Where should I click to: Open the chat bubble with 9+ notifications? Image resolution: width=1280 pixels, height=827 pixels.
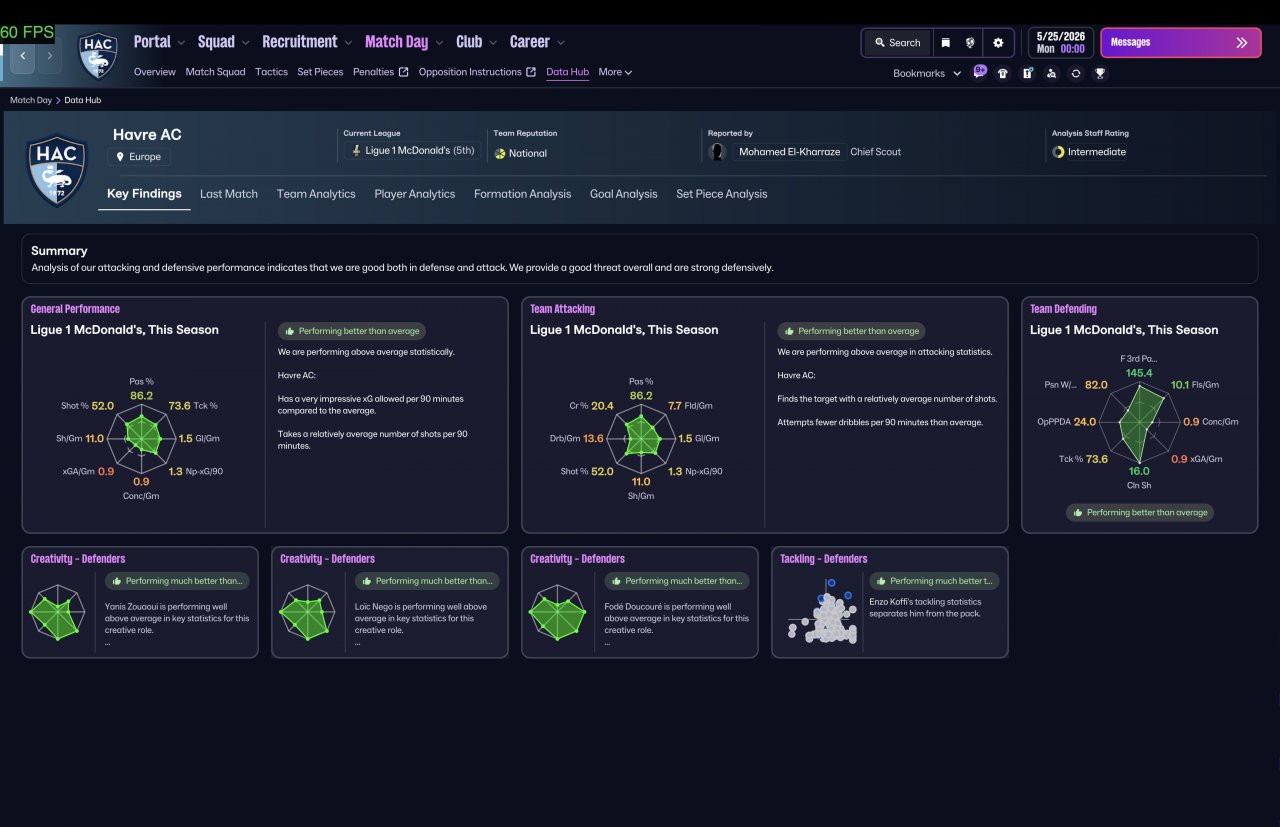pyautogui.click(x=980, y=72)
